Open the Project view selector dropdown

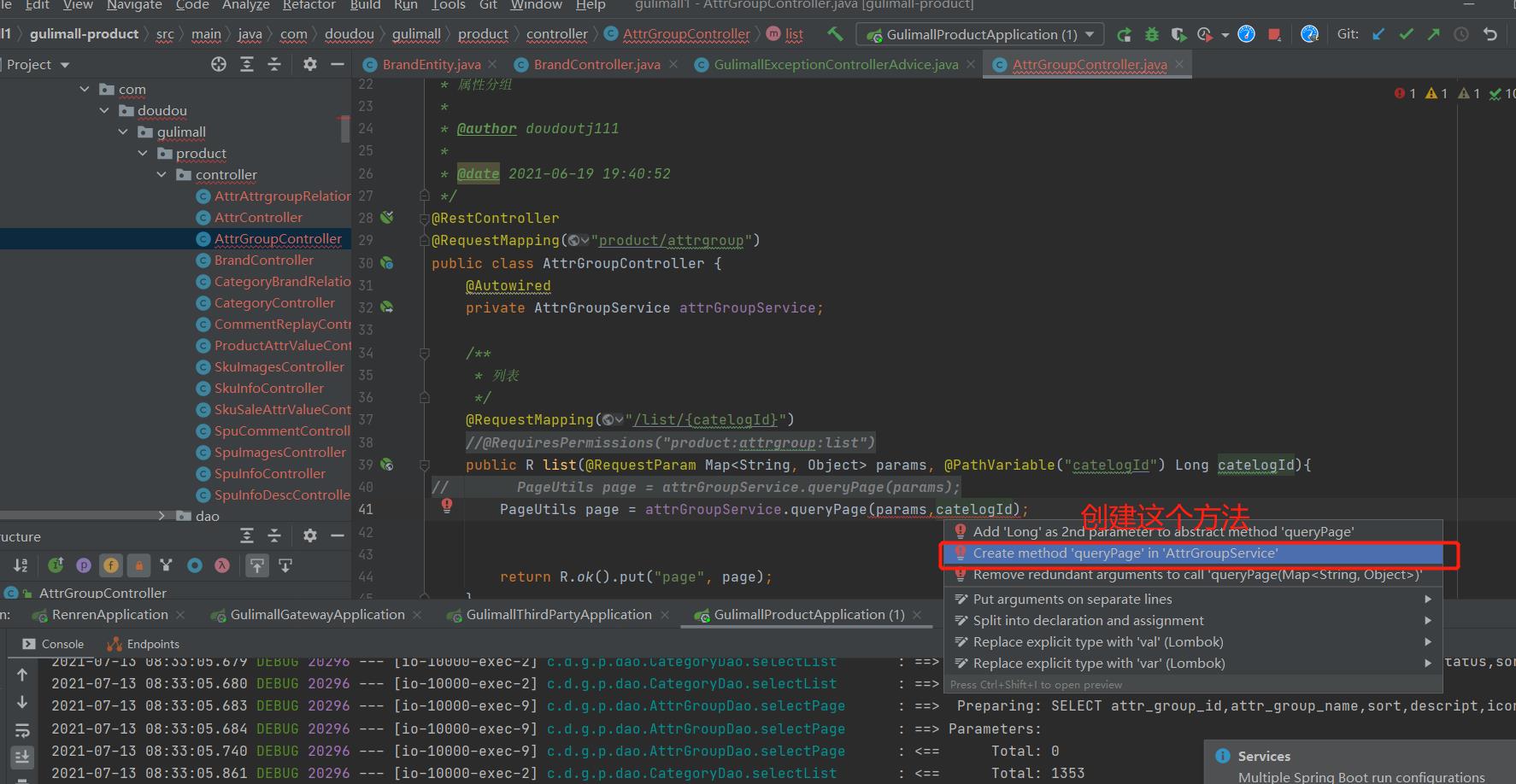[38, 64]
